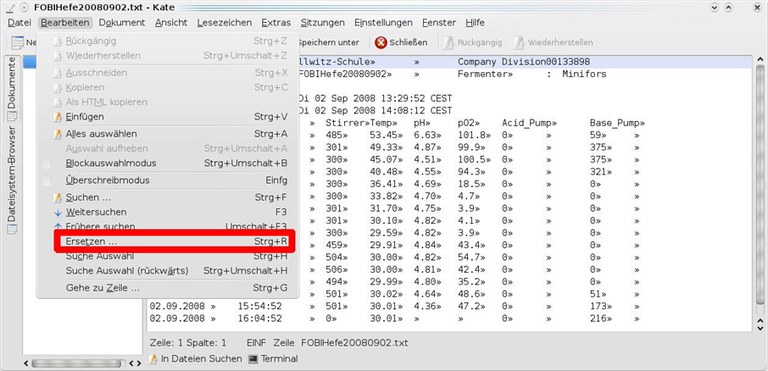
Task: Click the pO2 value 101.8
Action: [x=471, y=135]
